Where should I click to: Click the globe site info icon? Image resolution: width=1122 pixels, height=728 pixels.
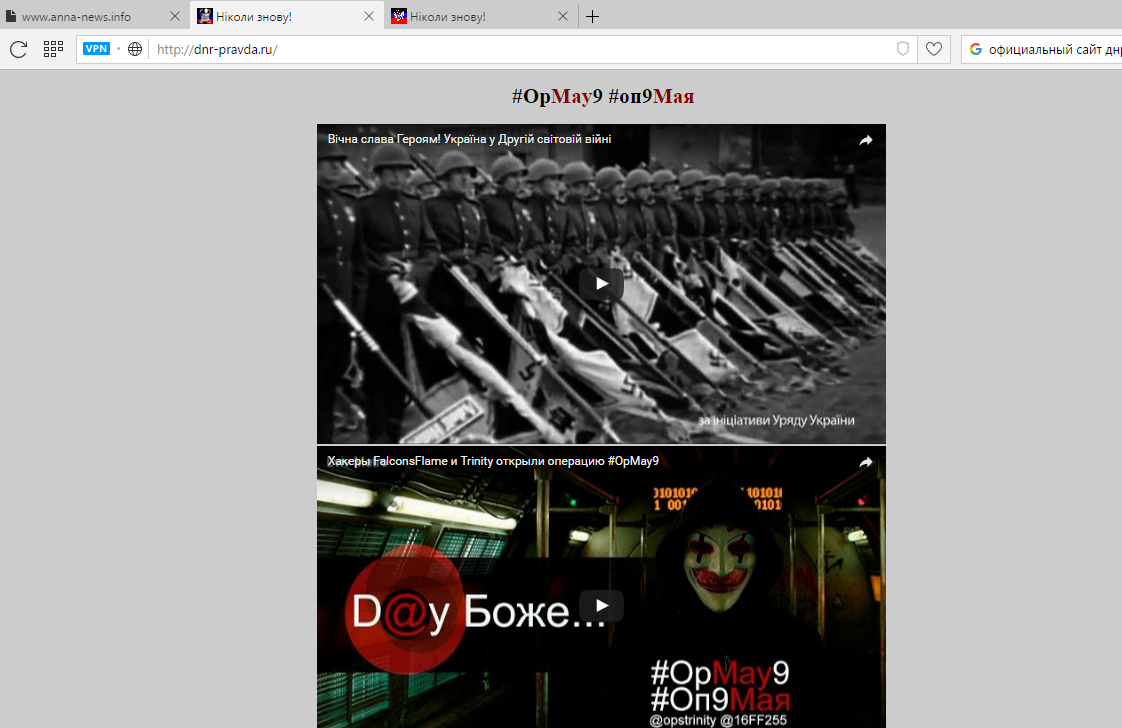coord(135,49)
